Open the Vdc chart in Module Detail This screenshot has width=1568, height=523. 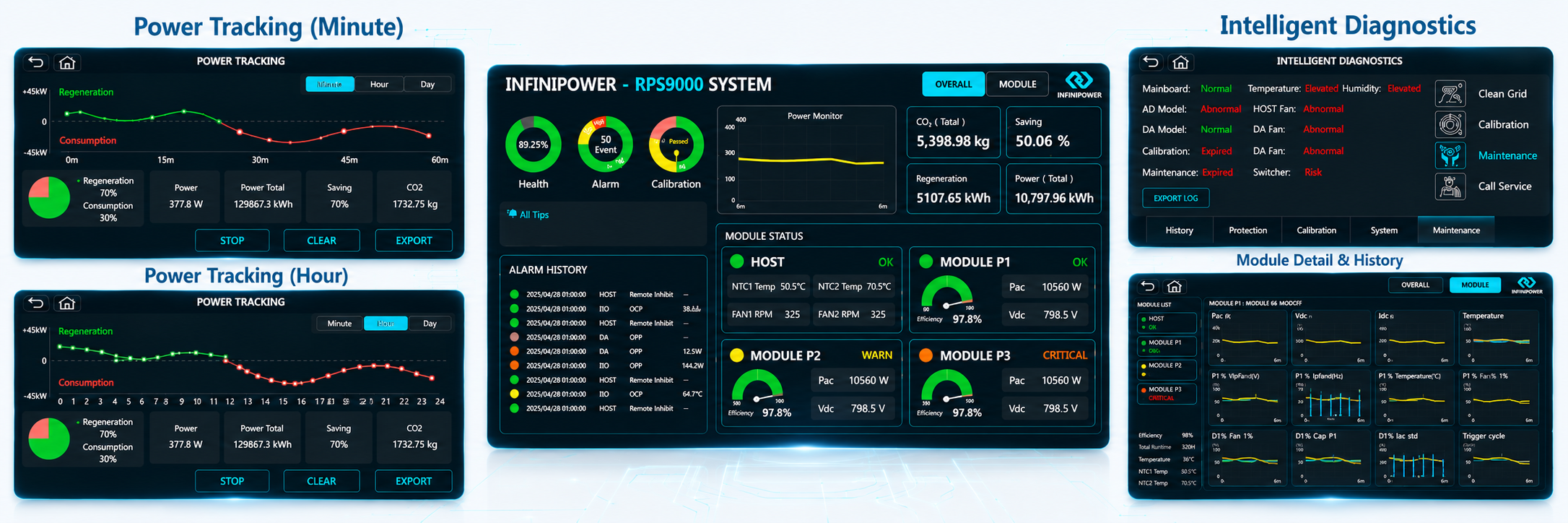tap(1330, 337)
